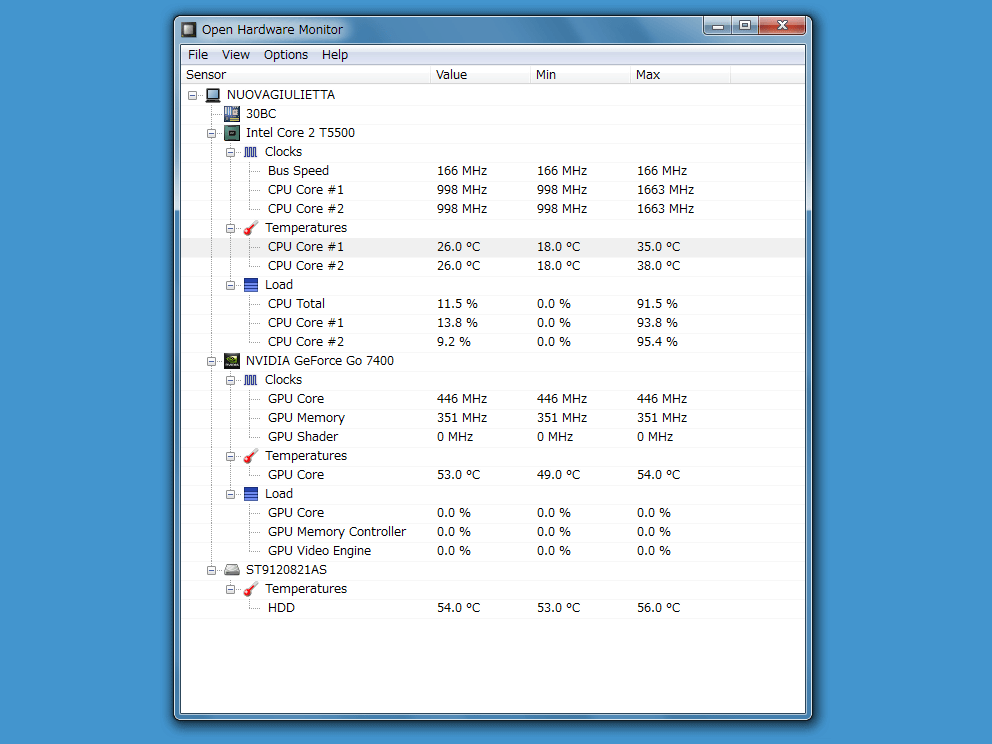Click the 351 MHz GPU Memory min value
This screenshot has height=744, width=992.
[x=562, y=418]
